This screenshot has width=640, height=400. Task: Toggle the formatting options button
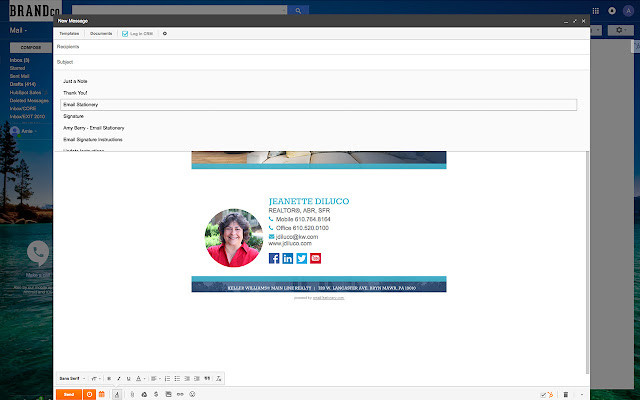pyautogui.click(x=117, y=395)
